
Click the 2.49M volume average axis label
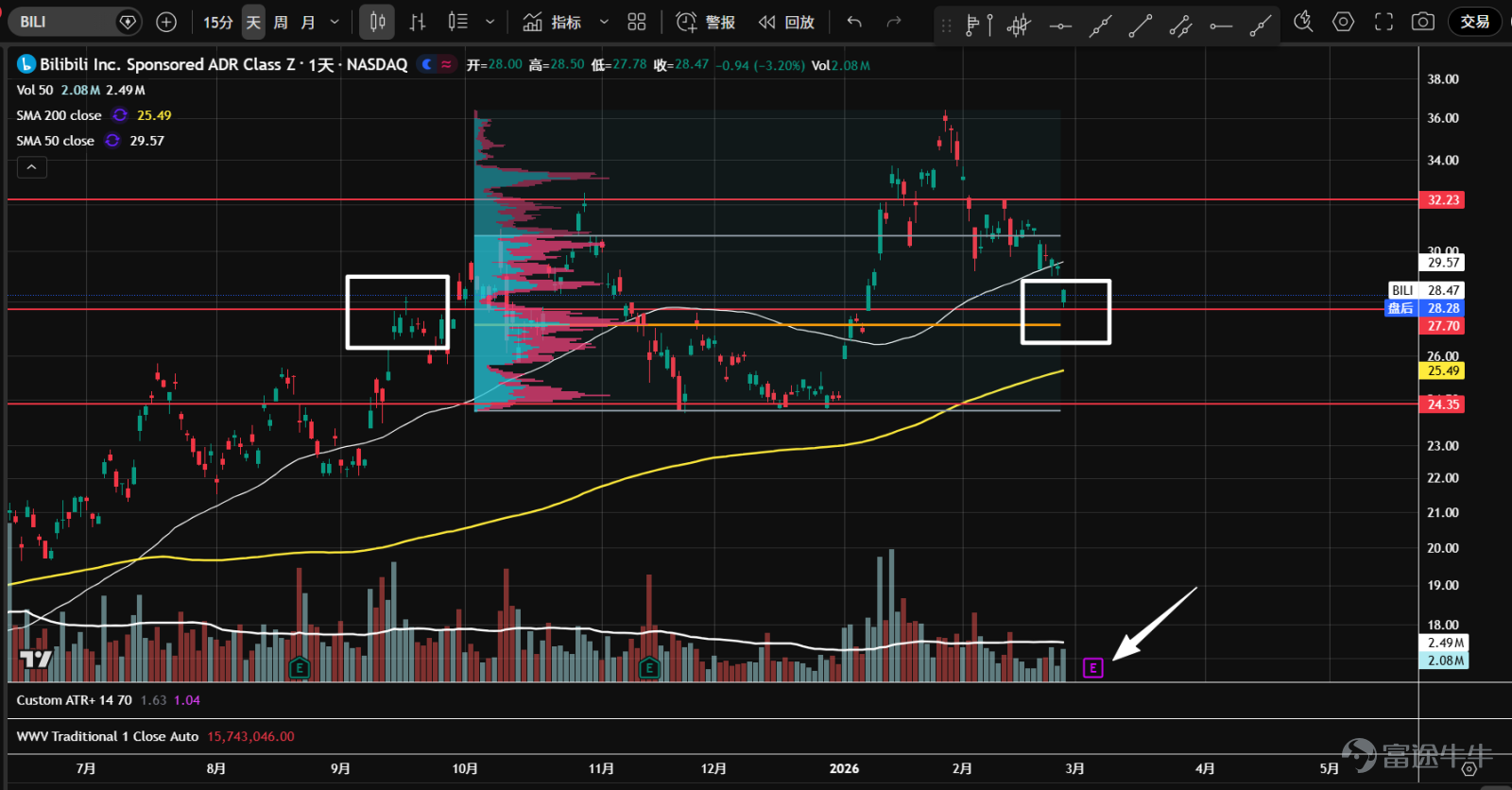[1445, 643]
